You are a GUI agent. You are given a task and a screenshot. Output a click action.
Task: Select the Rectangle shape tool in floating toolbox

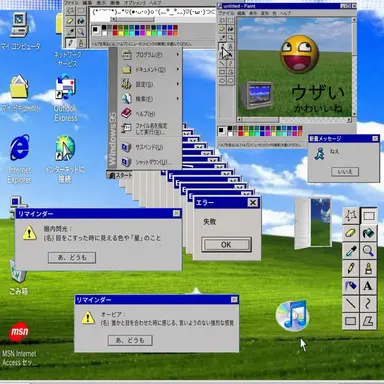351,321
